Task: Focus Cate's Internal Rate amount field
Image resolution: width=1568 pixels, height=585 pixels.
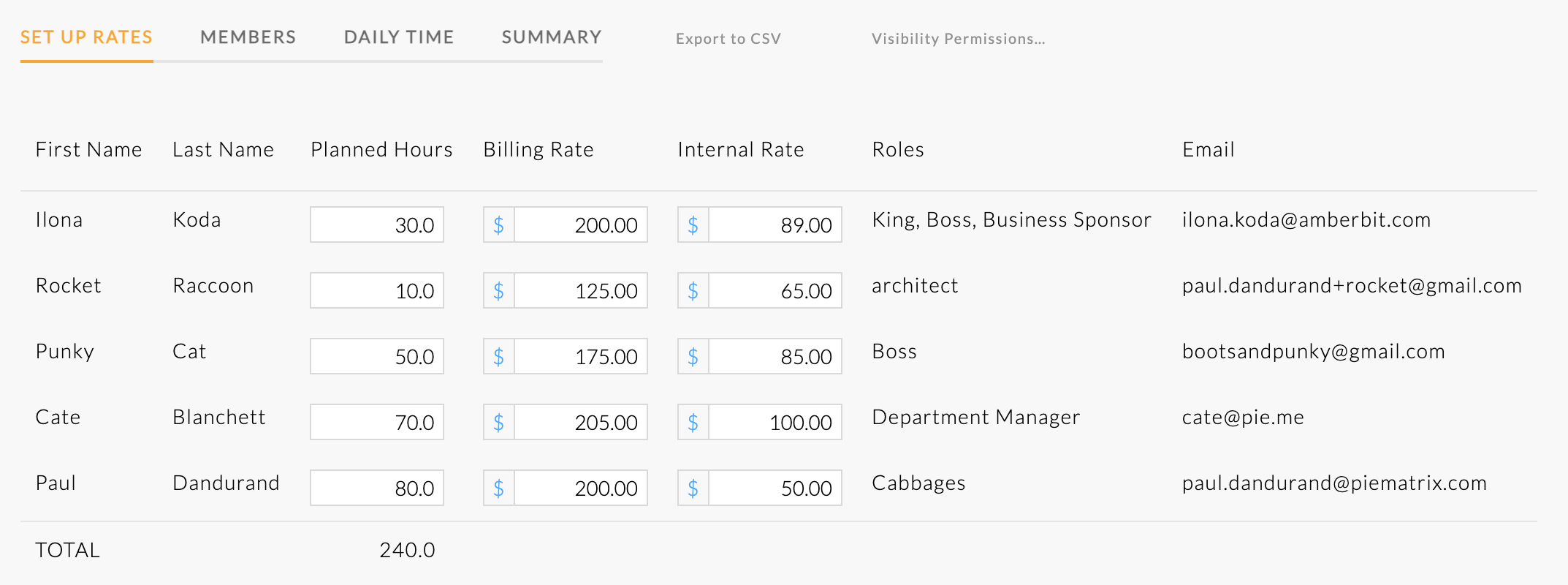Action: (x=775, y=422)
